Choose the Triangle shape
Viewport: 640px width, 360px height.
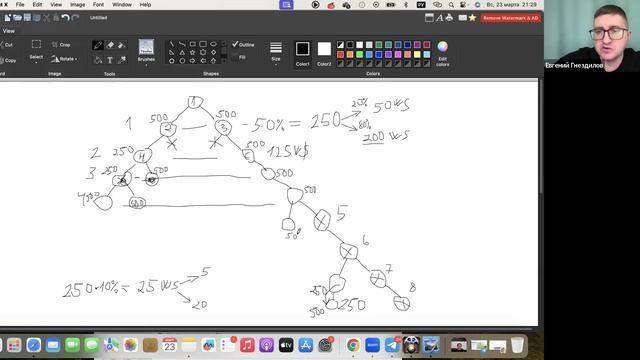(182, 52)
